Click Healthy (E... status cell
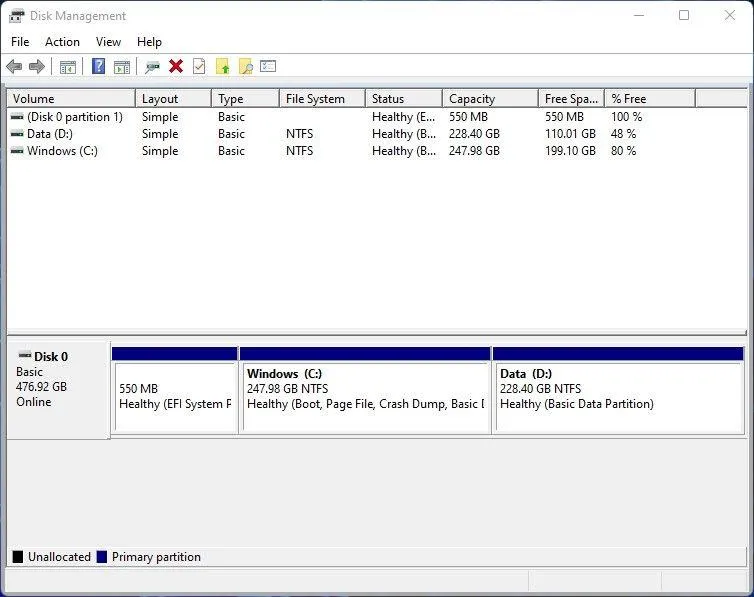 [x=403, y=117]
